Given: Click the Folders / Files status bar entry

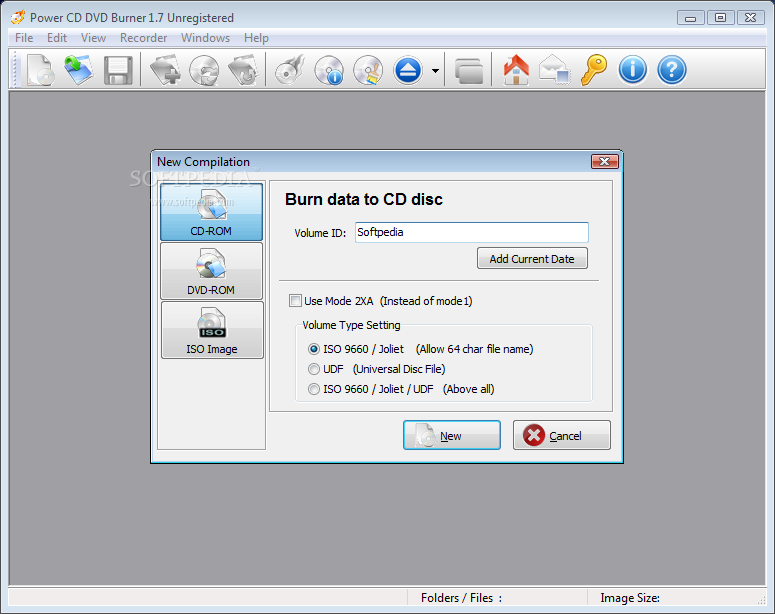Looking at the screenshot, I should [x=461, y=598].
